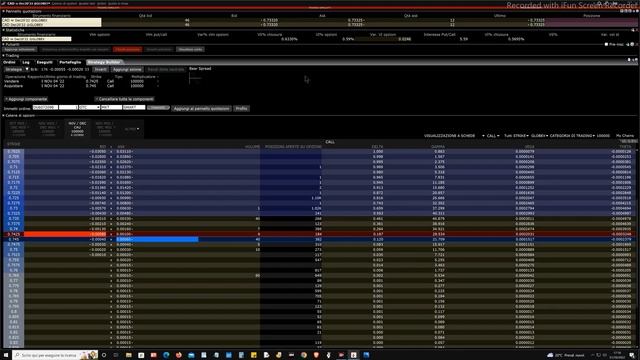Switch to the Log tab
This screenshot has width=640, height=360.
(26, 62)
